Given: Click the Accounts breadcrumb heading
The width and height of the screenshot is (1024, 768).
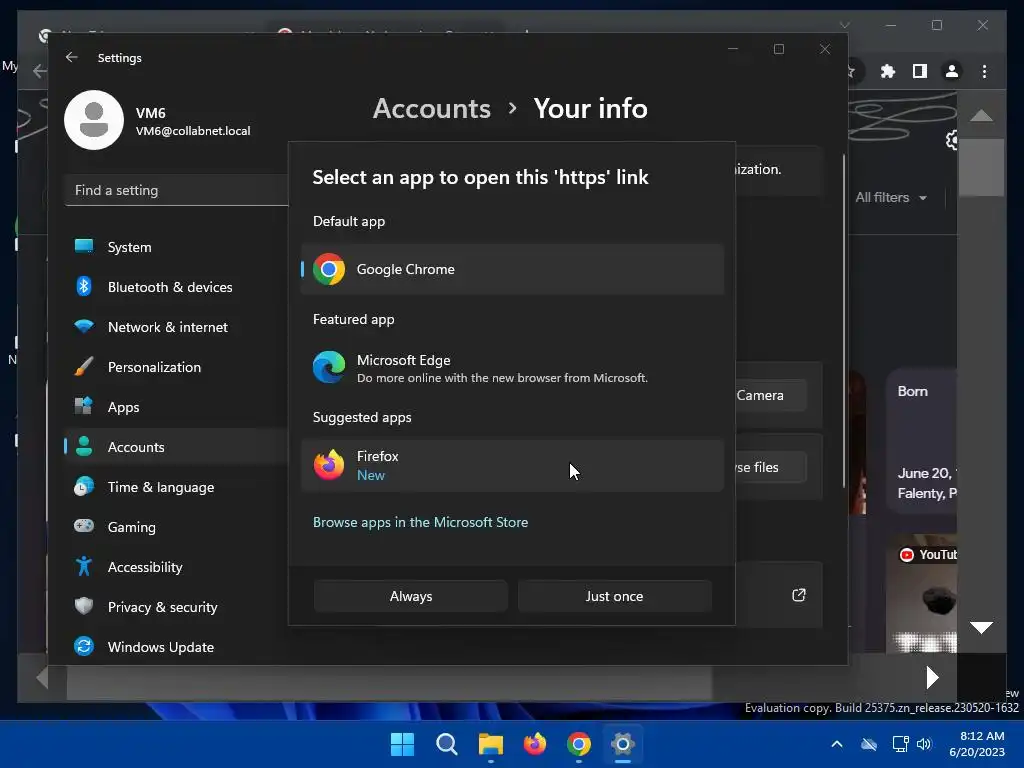Looking at the screenshot, I should [432, 108].
